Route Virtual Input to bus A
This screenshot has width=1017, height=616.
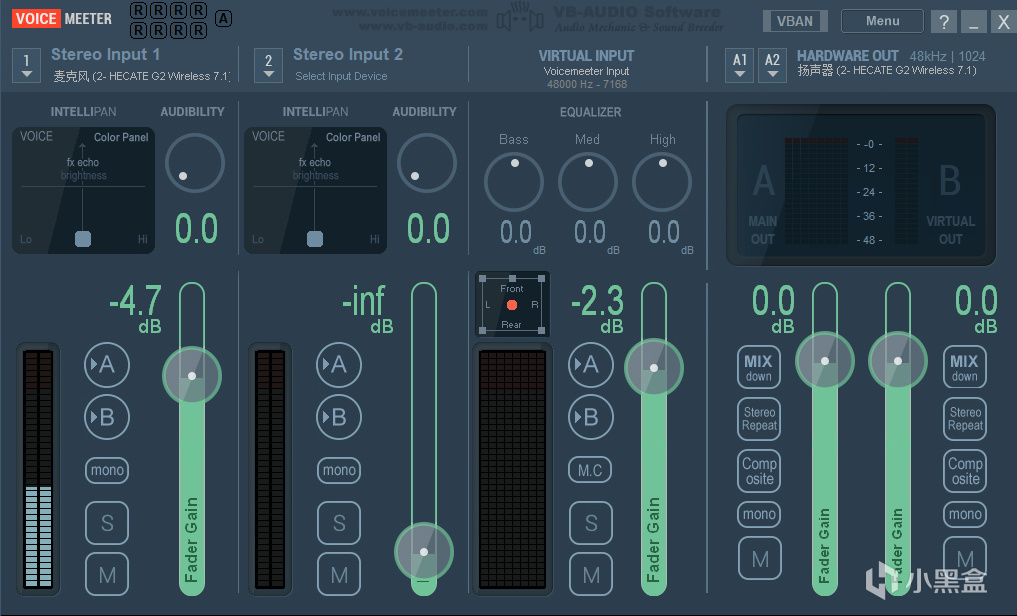[x=590, y=364]
